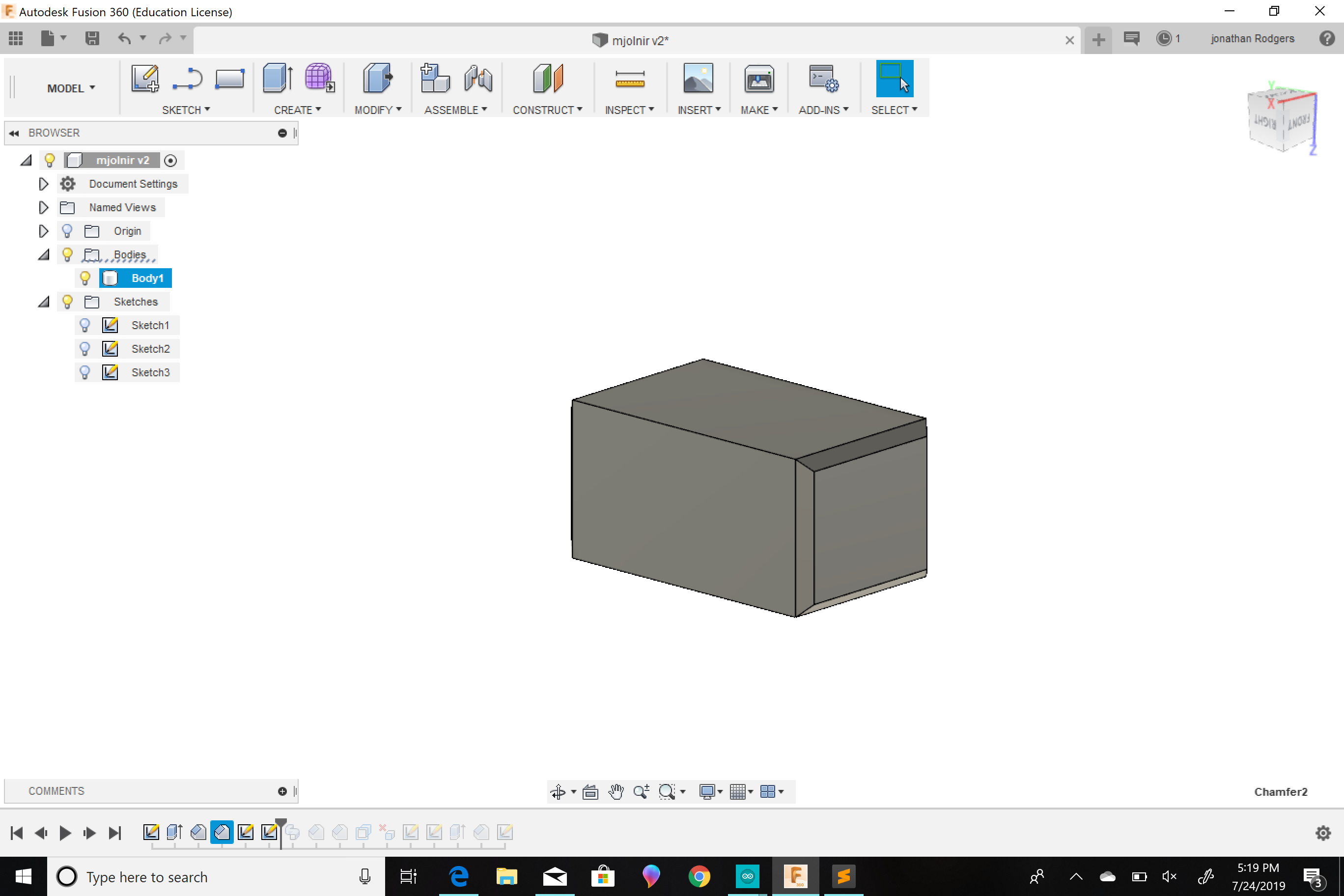Select the Extrude tool
Screen dimensions: 1344x896
278,78
